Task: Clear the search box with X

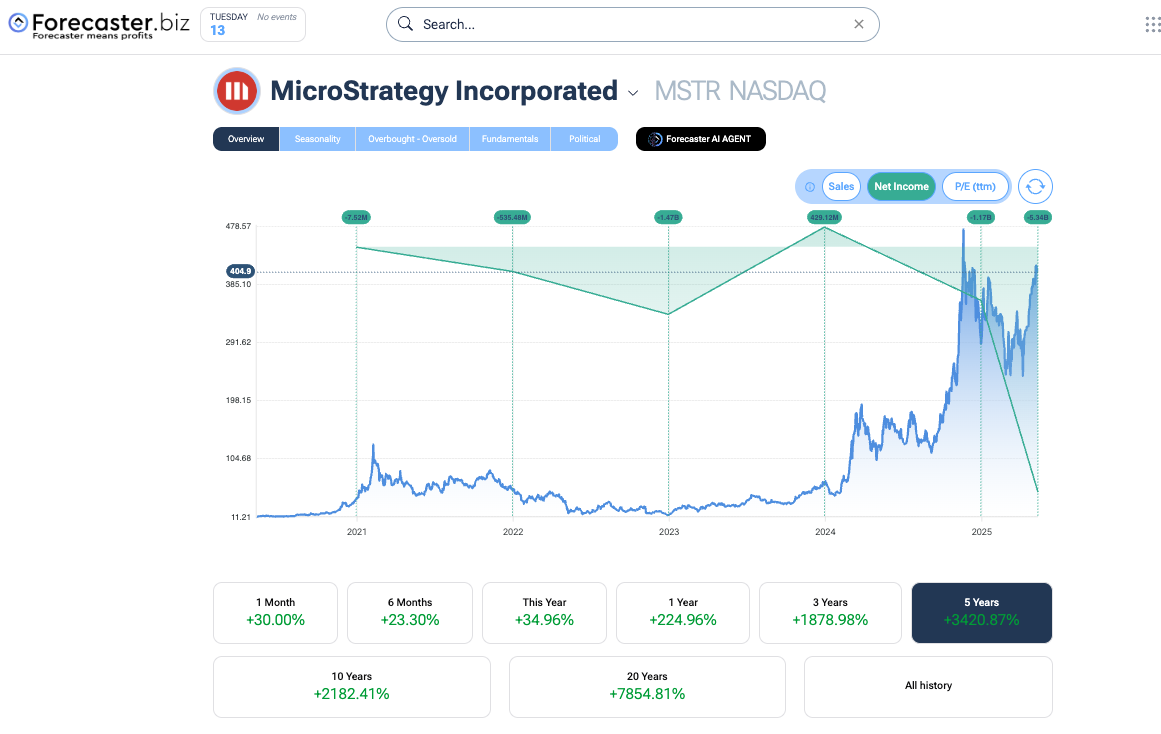Action: pos(858,25)
